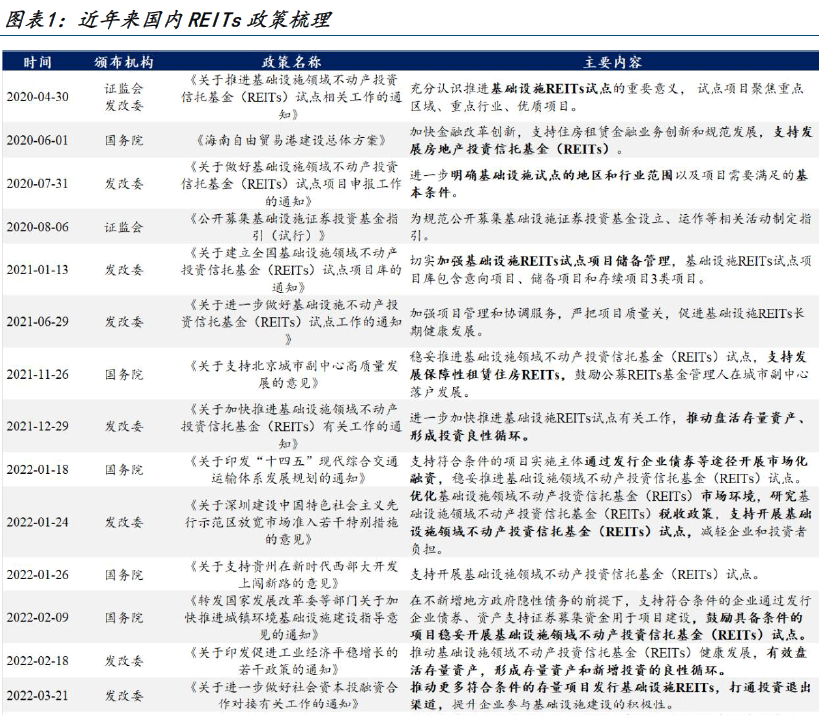Select the date cell 2020-04-30
Screen dimensions: 820x715
point(37,97)
